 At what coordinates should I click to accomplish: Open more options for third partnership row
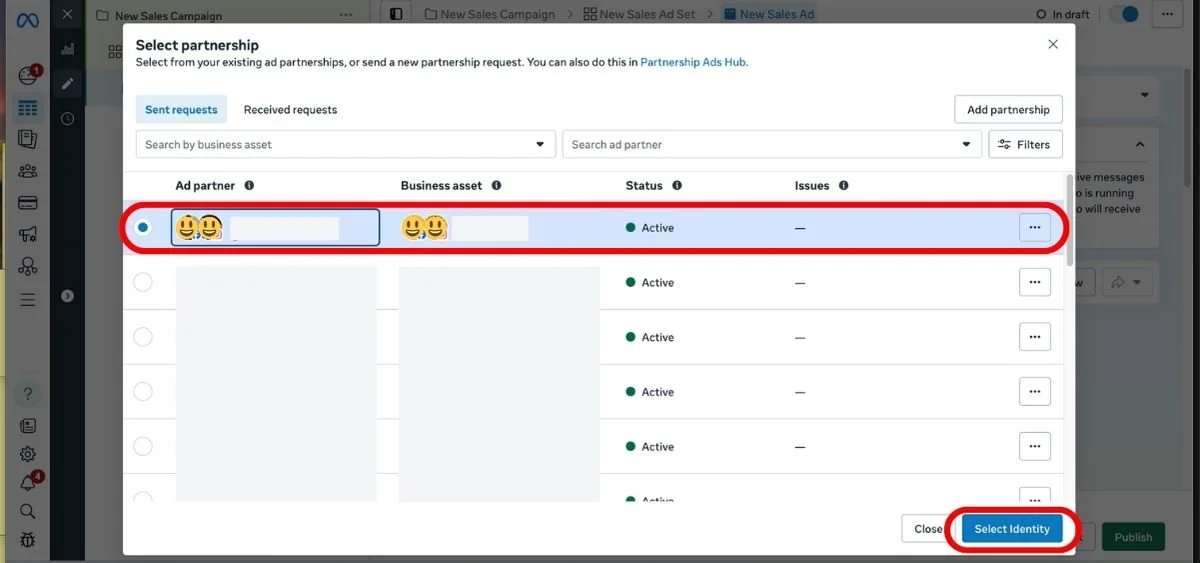pyautogui.click(x=1035, y=337)
